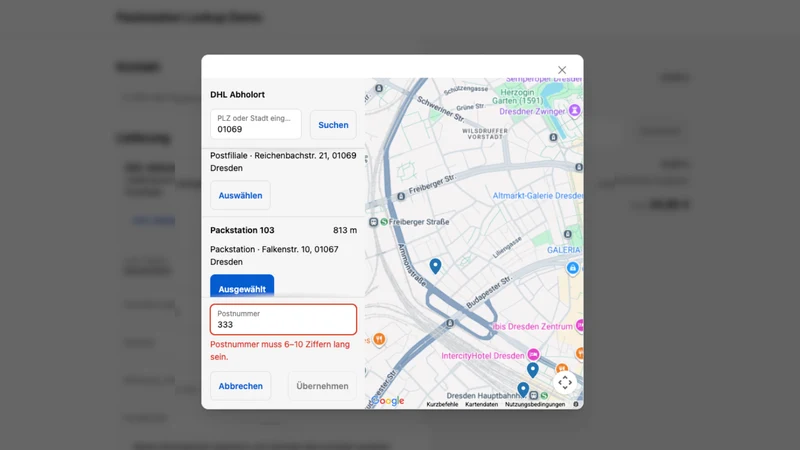The image size is (800, 450).
Task: Focus the PLZ oder Stadt input field
Action: pyautogui.click(x=256, y=124)
